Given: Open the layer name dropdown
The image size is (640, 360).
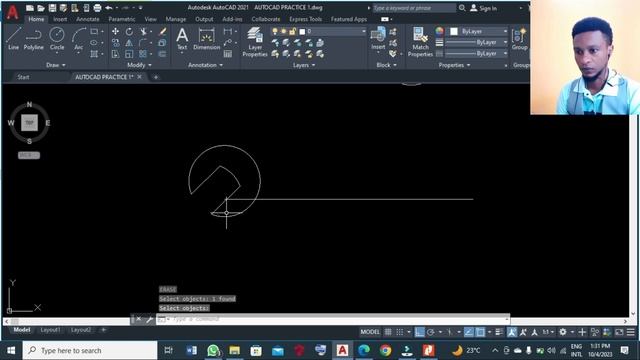Looking at the screenshot, I should (364, 31).
